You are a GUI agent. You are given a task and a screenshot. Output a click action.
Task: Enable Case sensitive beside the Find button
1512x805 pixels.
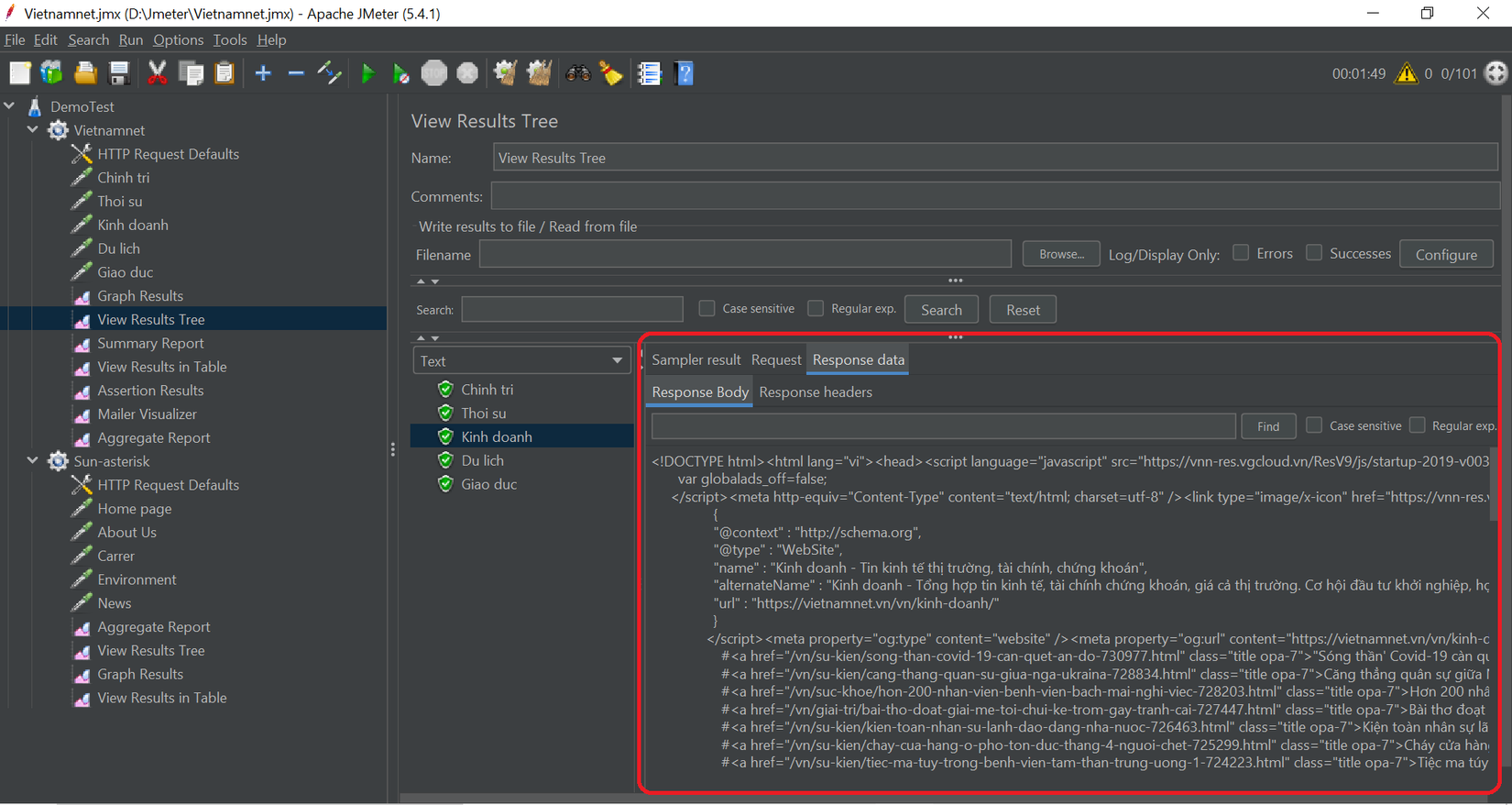tap(1314, 425)
